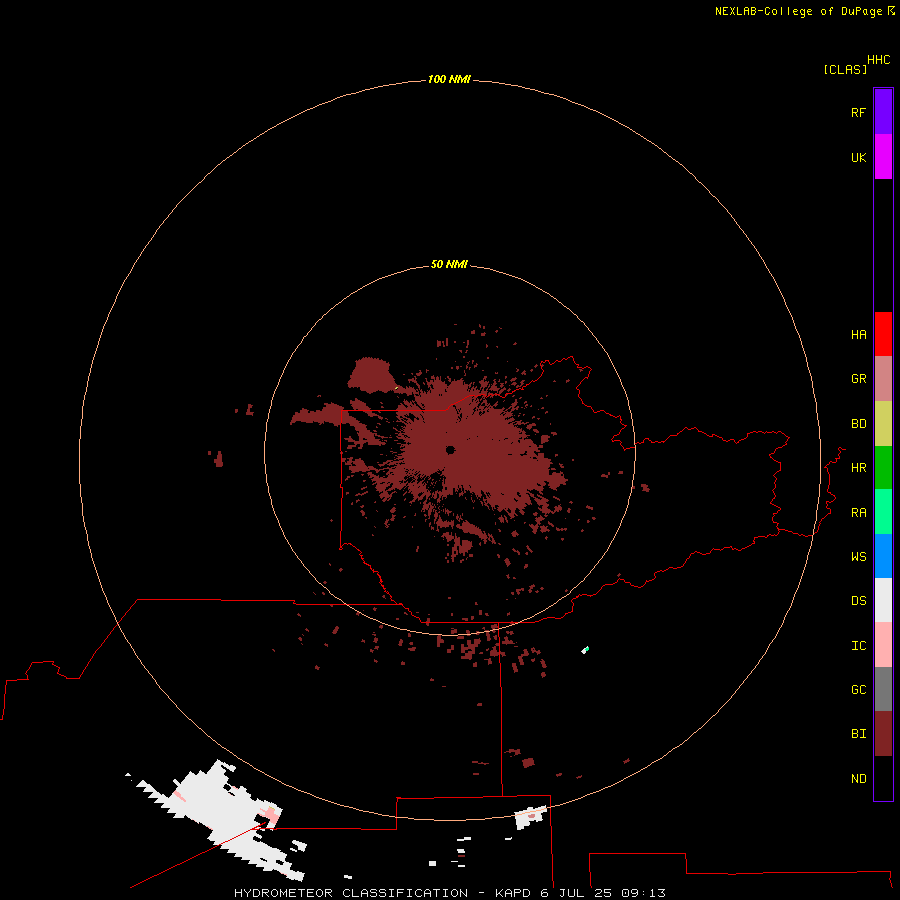Click the WS blue legend swatch
Viewport: 900px width, 900px height.
pyautogui.click(x=883, y=556)
